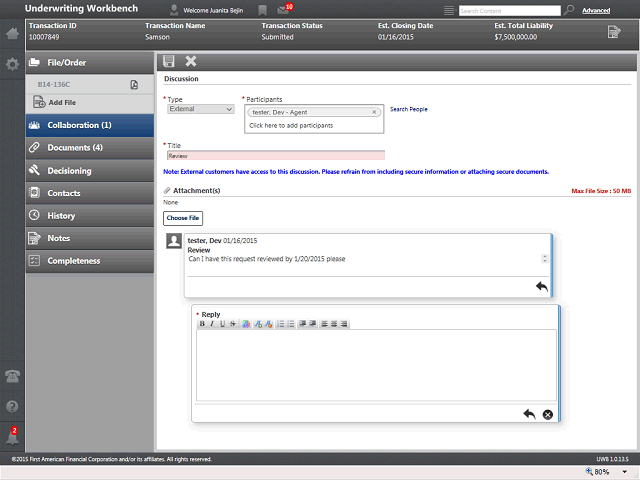Toggle italic in Reply editor
640x480 pixels.
point(212,324)
